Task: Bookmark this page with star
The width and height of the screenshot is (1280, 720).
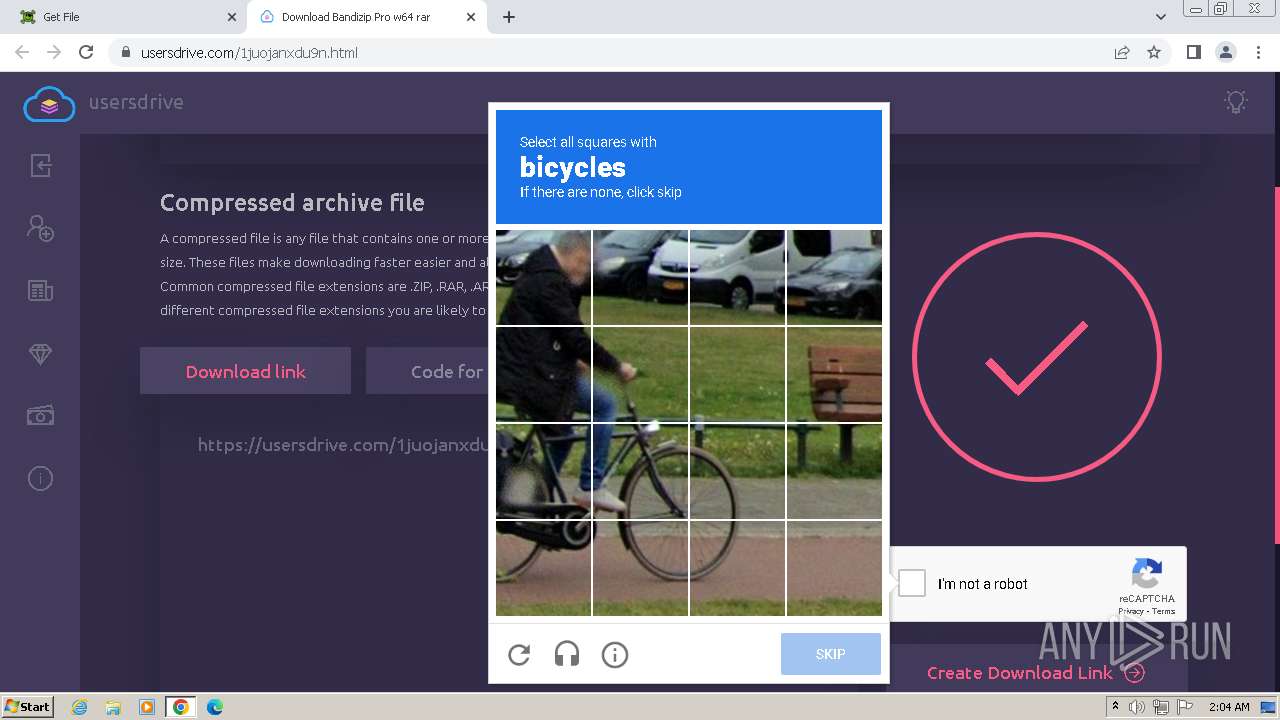Action: click(x=1154, y=52)
